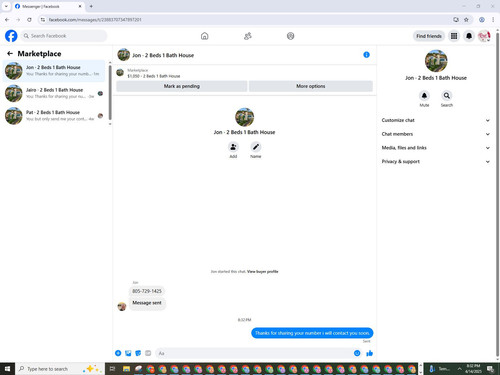Expand the Chat members section
Image resolution: width=500 pixels, height=375 pixels.
pyautogui.click(x=436, y=134)
